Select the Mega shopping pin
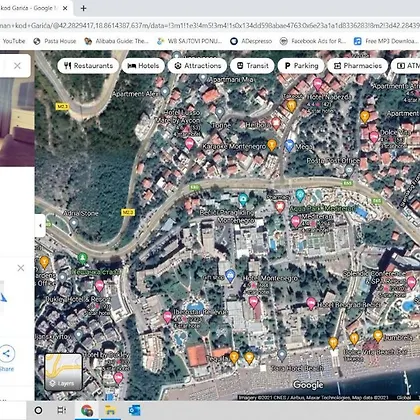This screenshot has height=420, width=420. pos(289,145)
